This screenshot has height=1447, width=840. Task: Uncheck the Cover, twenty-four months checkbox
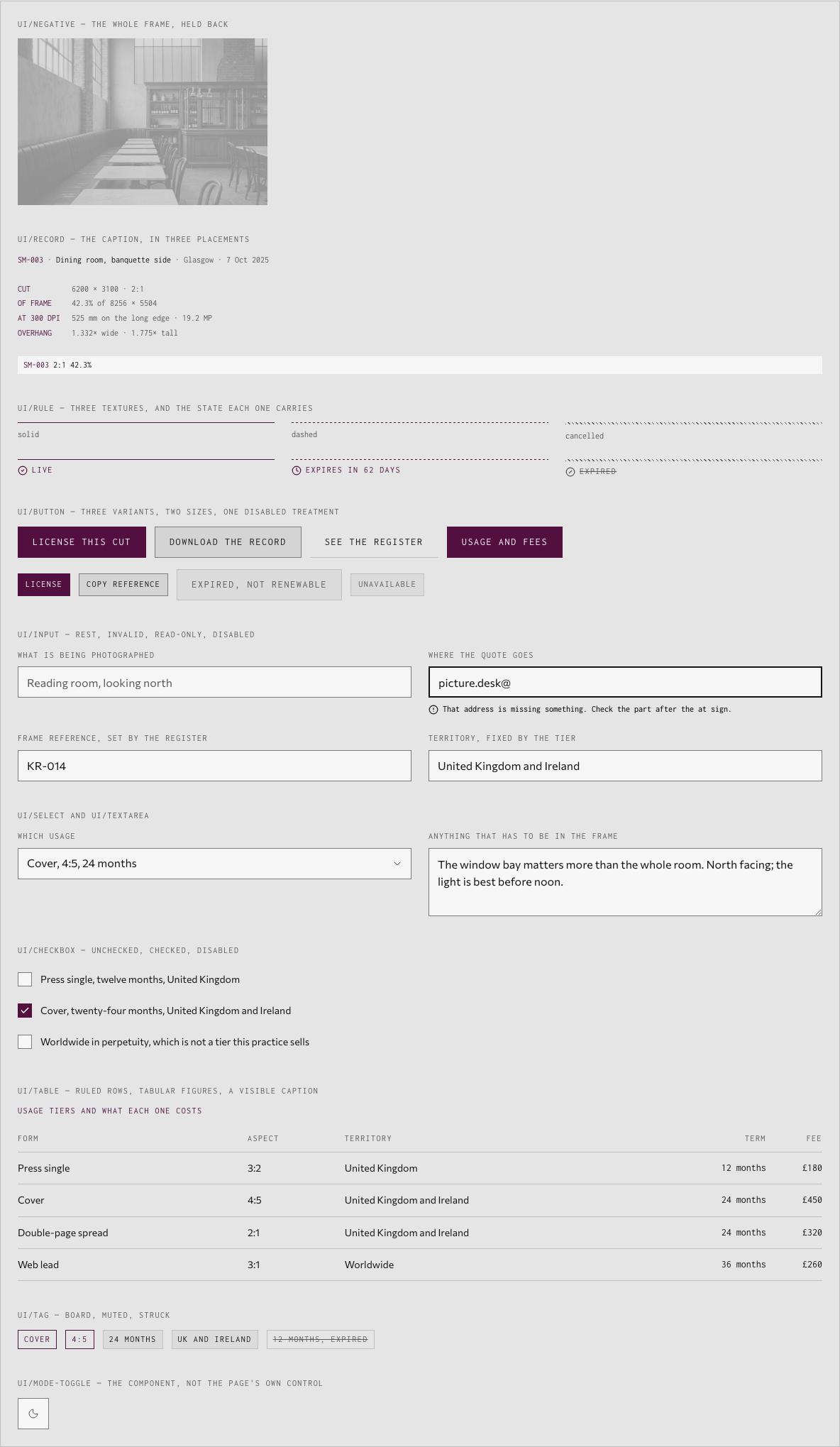pos(25,1011)
